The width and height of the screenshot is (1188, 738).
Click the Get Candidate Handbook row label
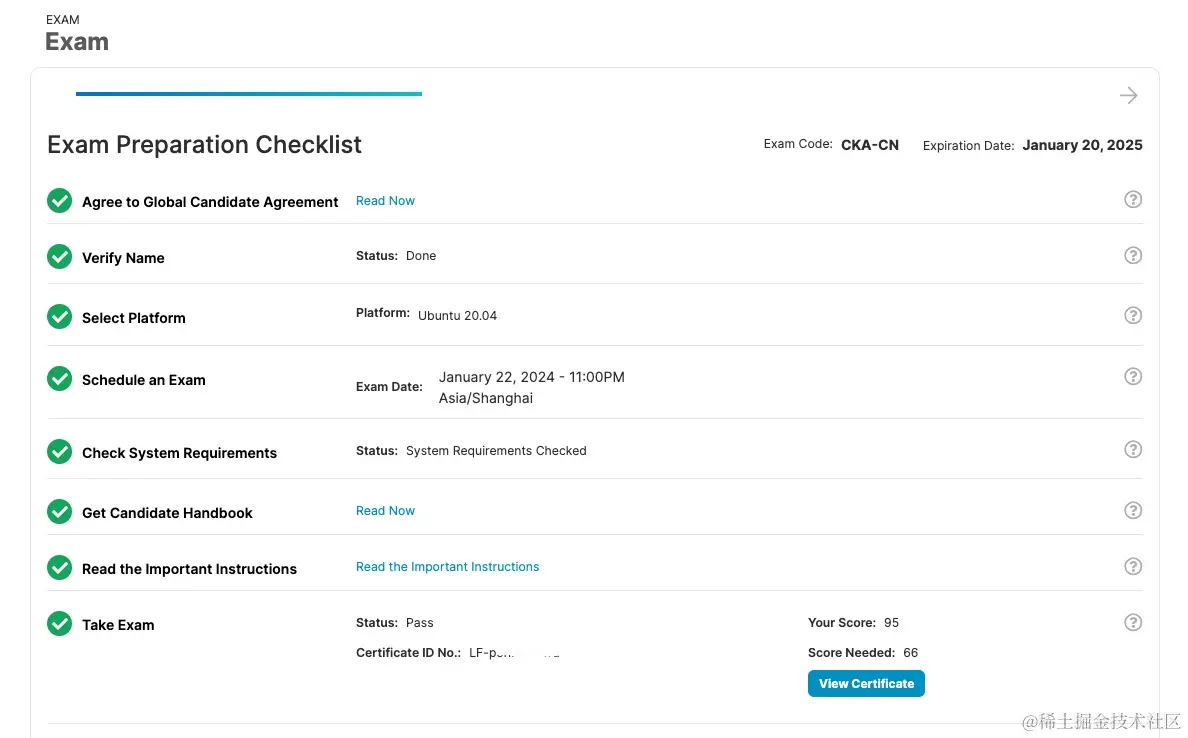pyautogui.click(x=167, y=513)
